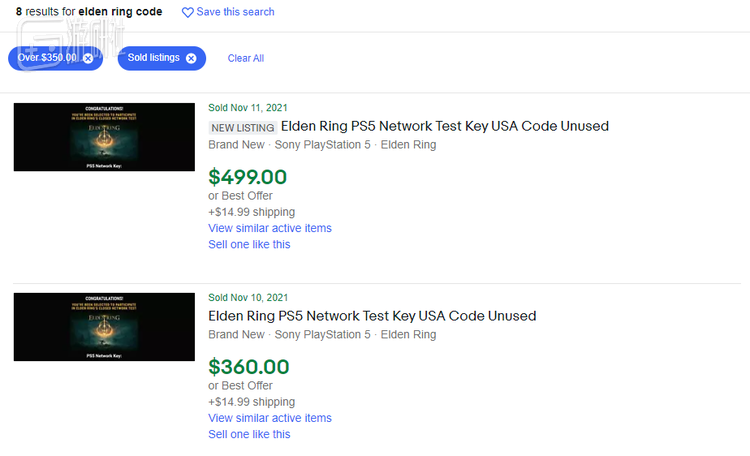
Task: Remove the Sold listings filter via its X icon
Action: click(191, 58)
